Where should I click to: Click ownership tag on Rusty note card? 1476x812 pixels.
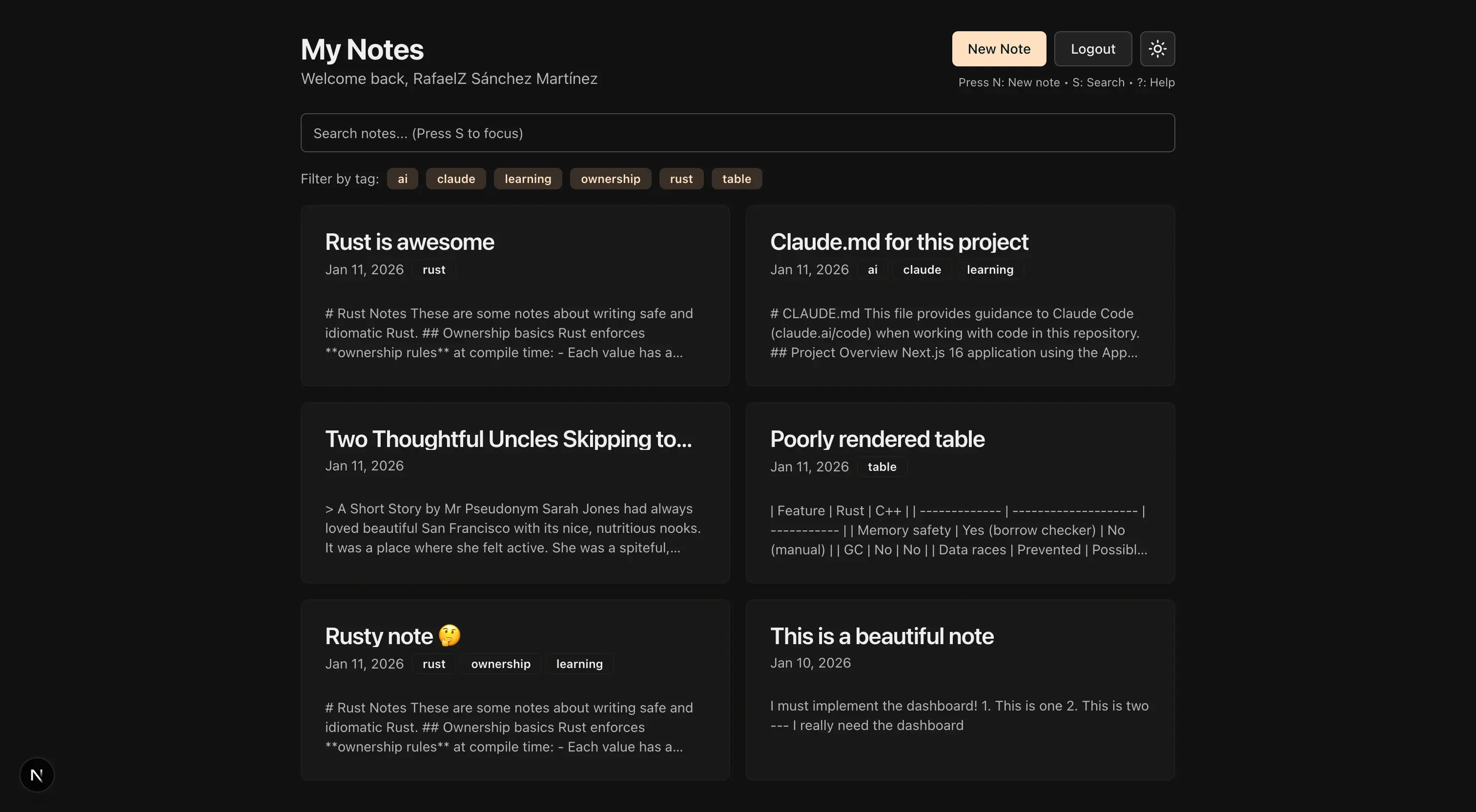[500, 664]
